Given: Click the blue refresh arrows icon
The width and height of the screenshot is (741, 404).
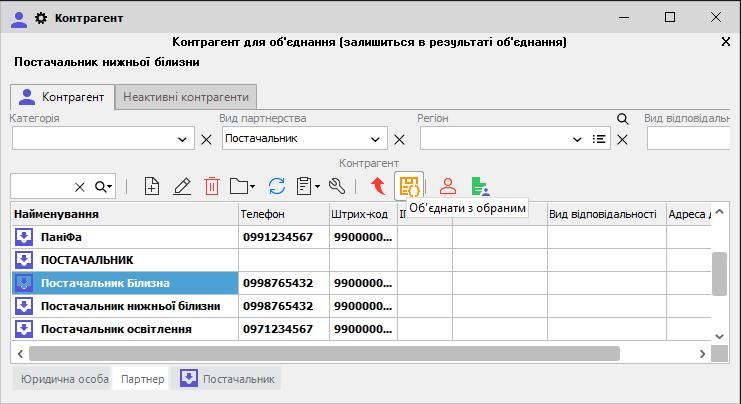Looking at the screenshot, I should [277, 186].
